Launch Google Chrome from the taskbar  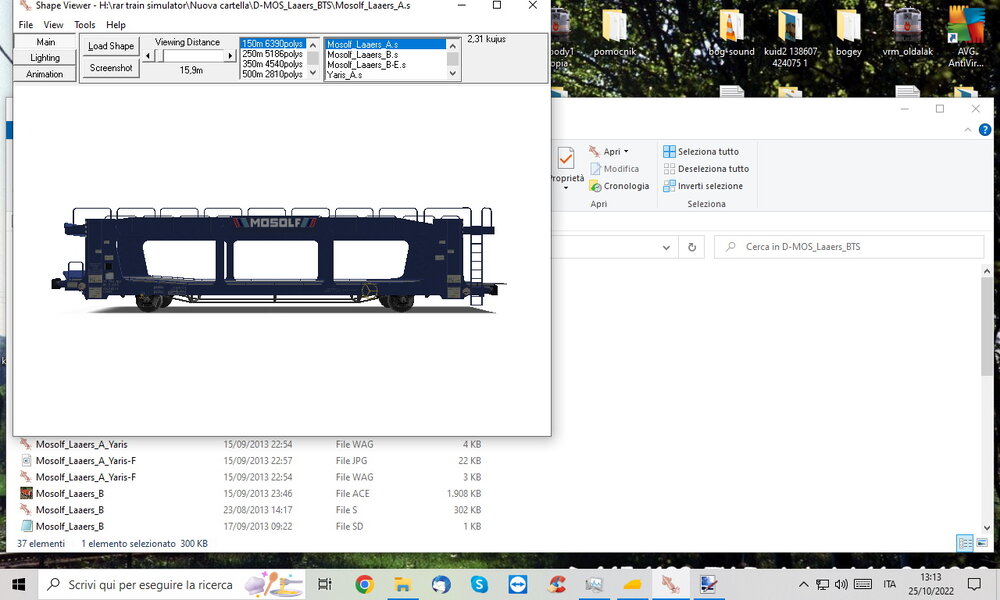pyautogui.click(x=364, y=584)
